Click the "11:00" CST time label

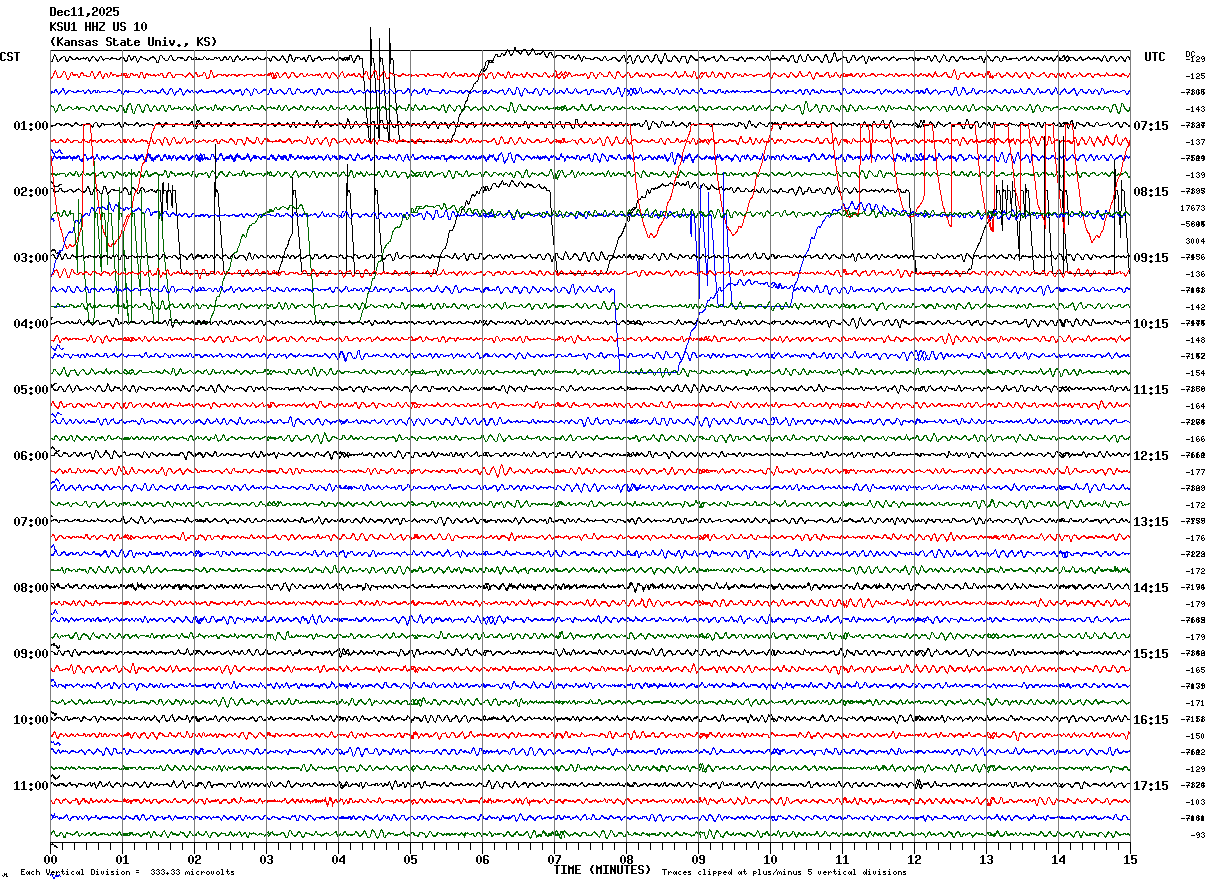pos(31,786)
